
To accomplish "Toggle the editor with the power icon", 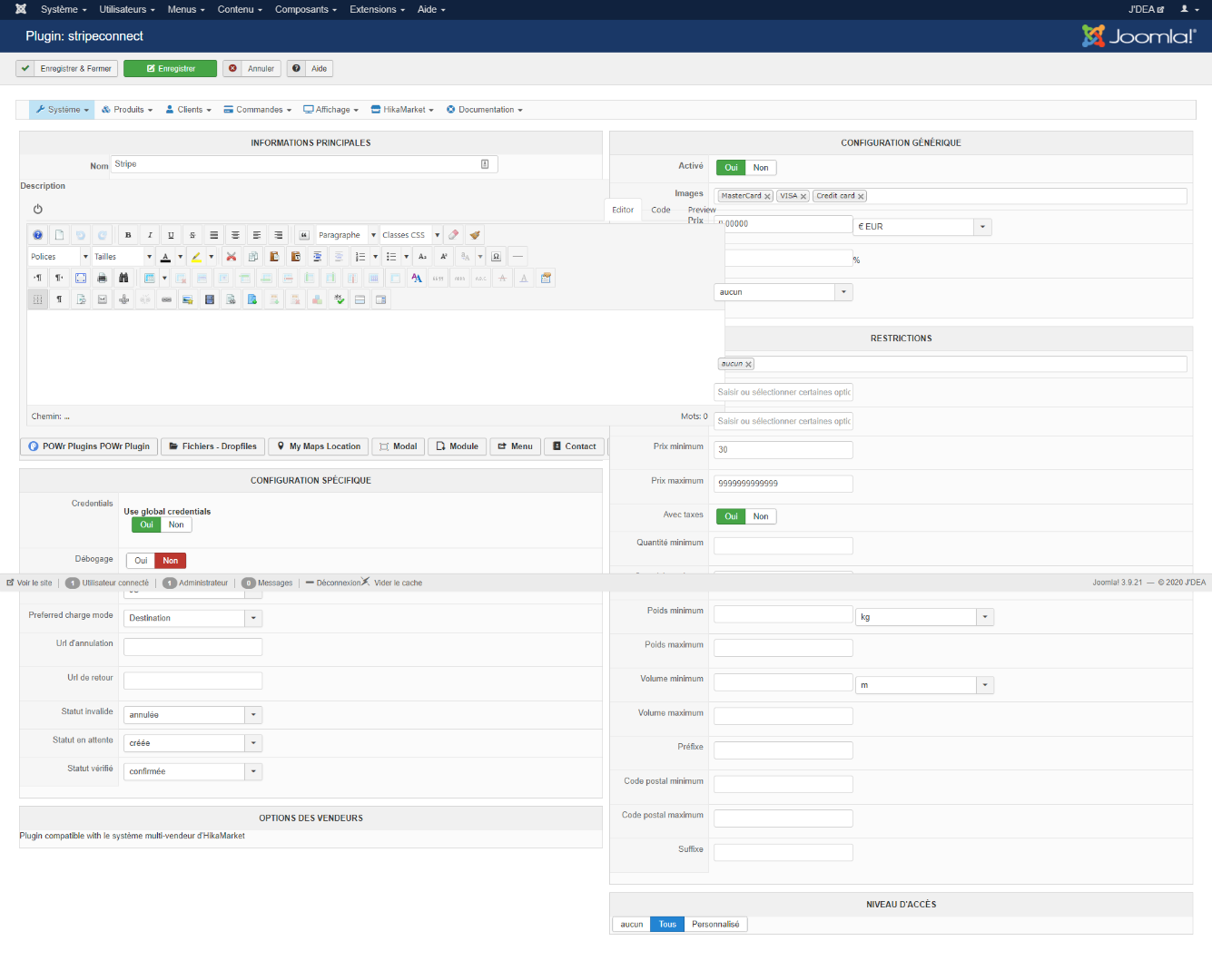I will pos(38,209).
